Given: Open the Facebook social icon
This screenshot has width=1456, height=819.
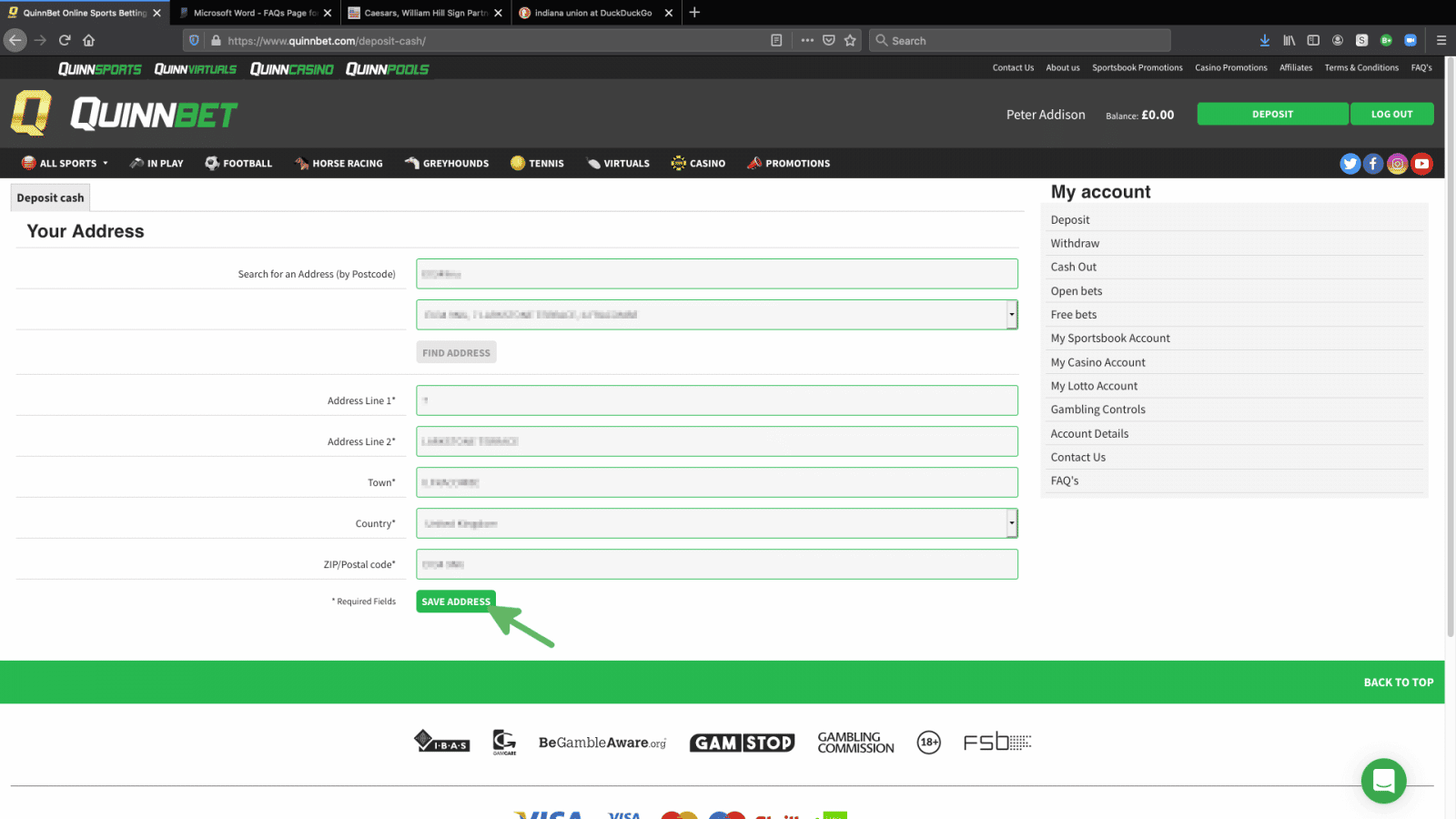Looking at the screenshot, I should tap(1373, 164).
